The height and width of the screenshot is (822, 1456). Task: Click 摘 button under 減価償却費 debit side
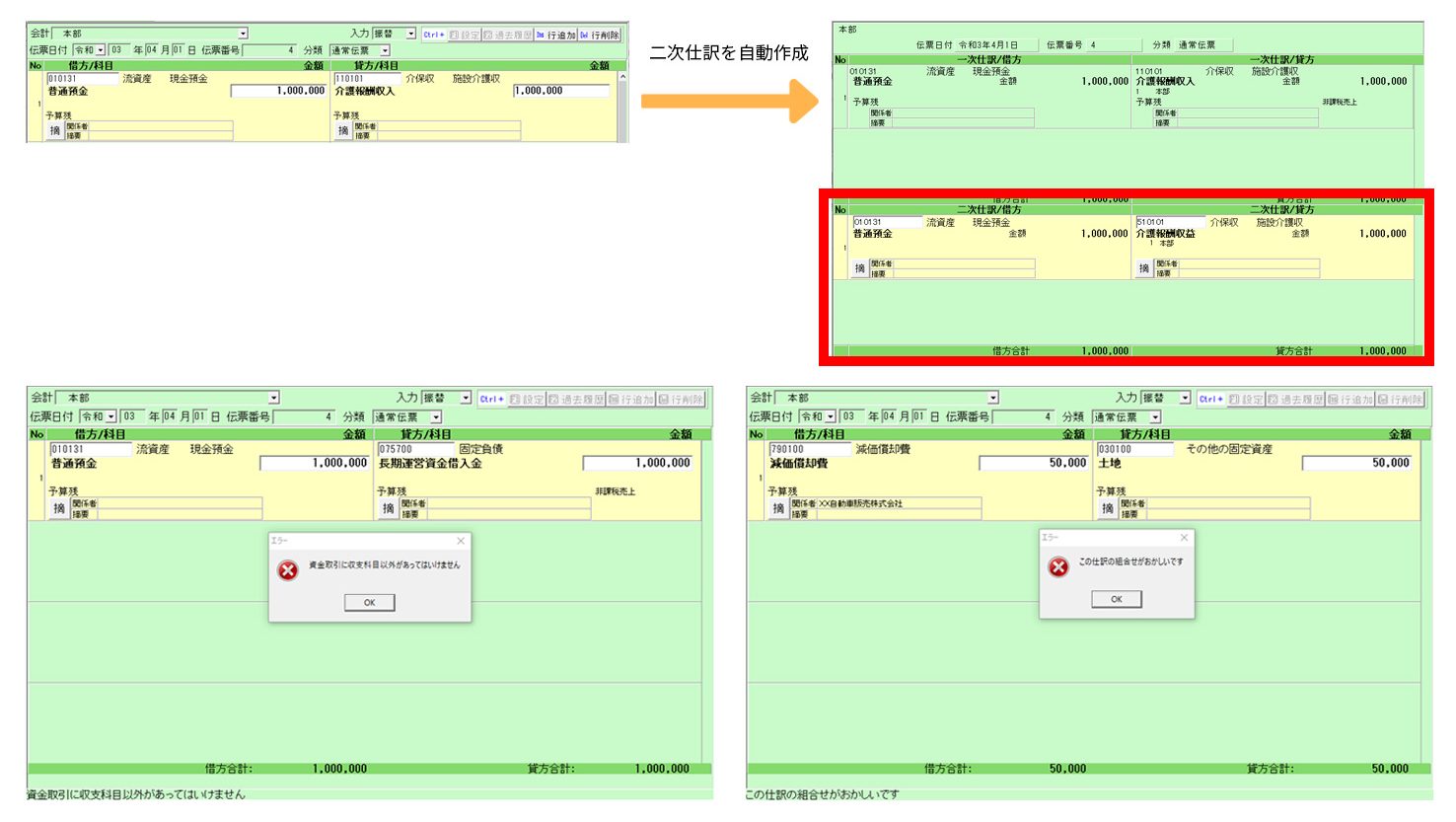click(778, 508)
